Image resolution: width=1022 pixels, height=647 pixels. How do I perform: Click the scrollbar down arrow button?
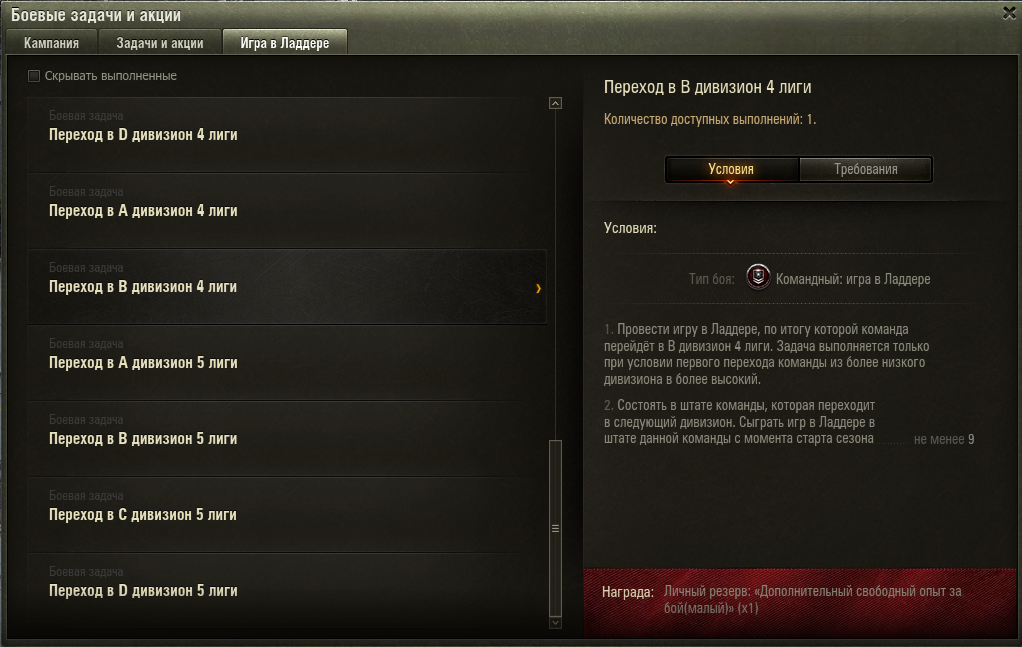pyautogui.click(x=555, y=623)
